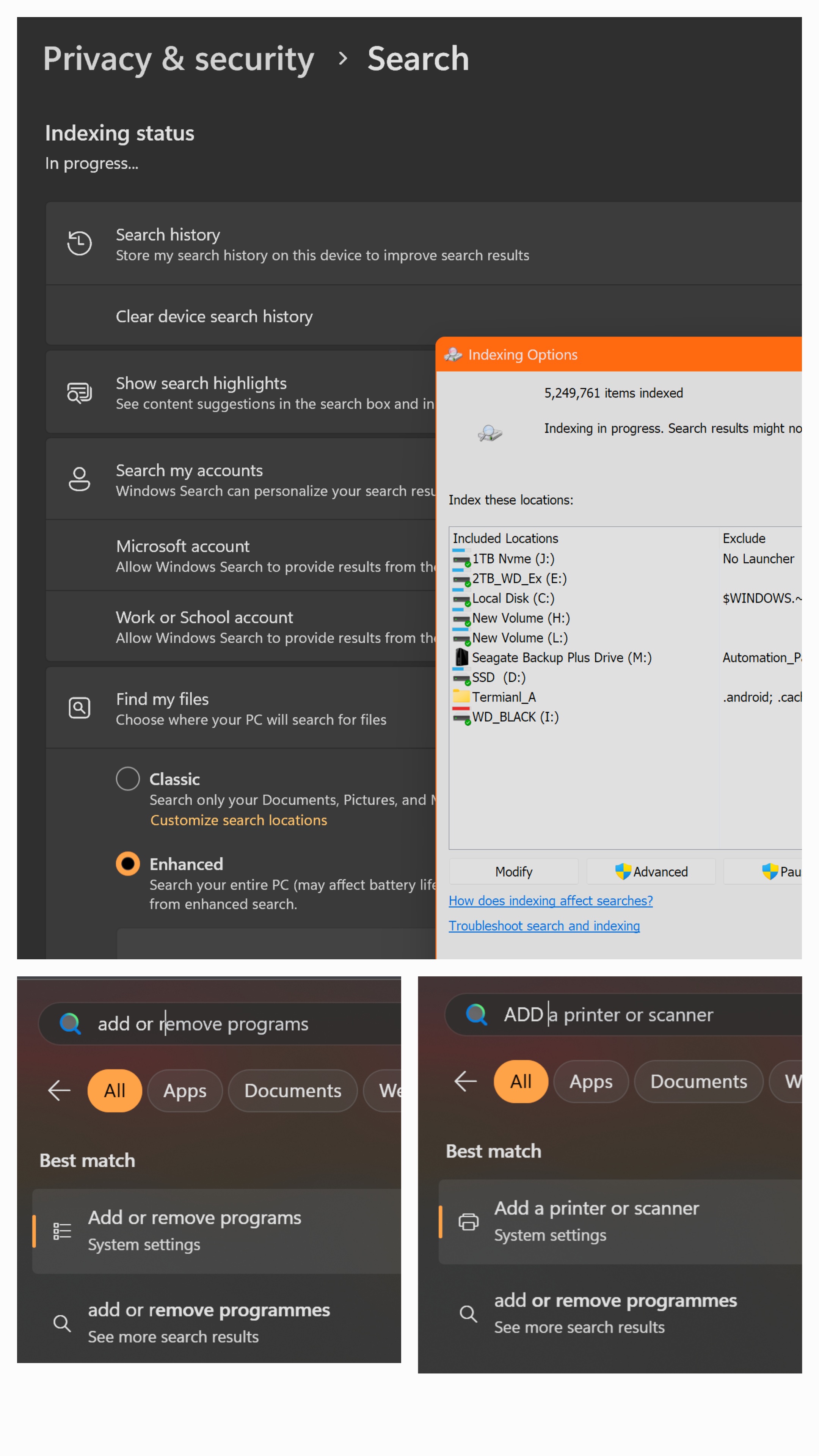Select the All tab in the programs search panel
819x1456 pixels.
click(115, 1090)
